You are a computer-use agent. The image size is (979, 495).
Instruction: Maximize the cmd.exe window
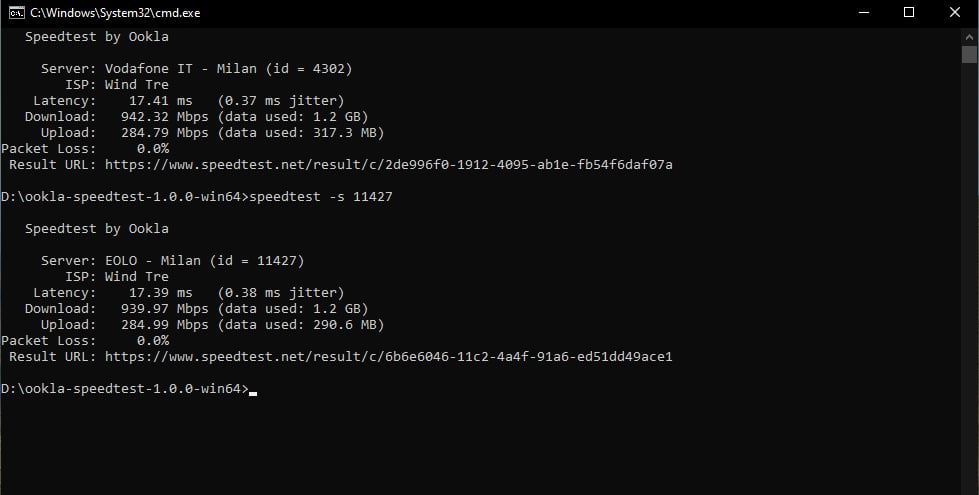click(909, 12)
